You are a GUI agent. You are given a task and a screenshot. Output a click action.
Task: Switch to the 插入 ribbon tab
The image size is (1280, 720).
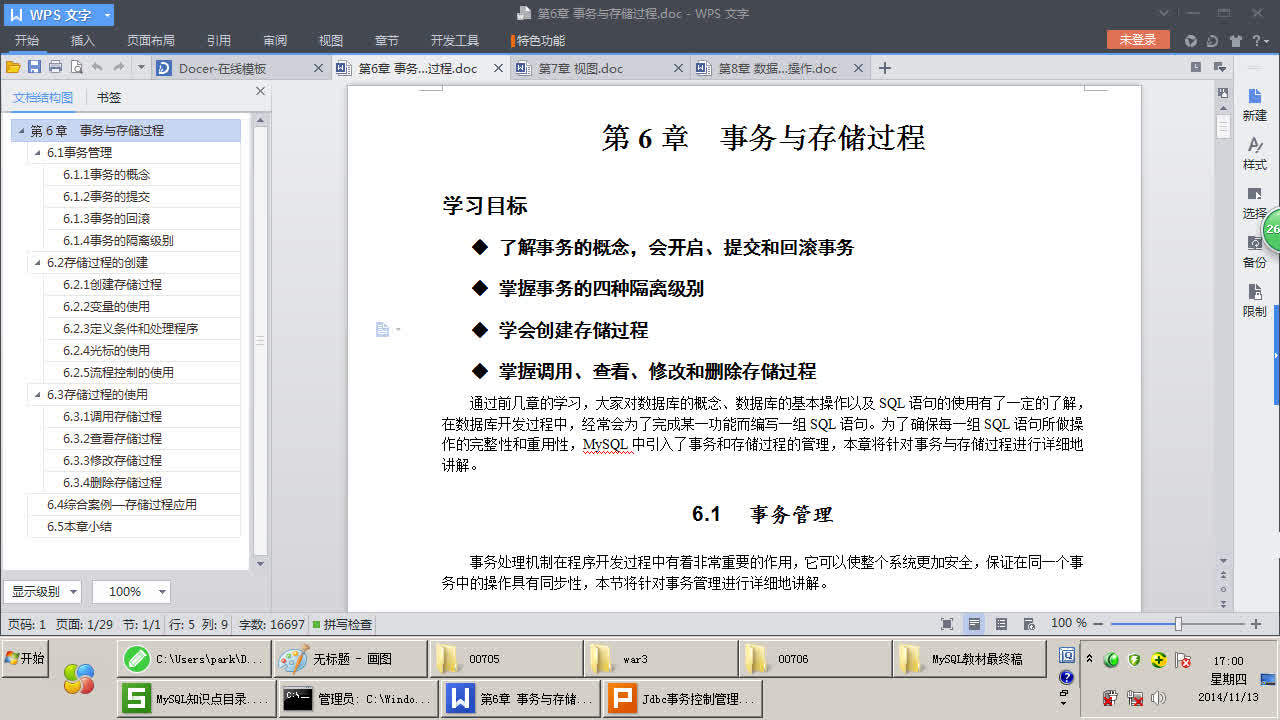[80, 41]
